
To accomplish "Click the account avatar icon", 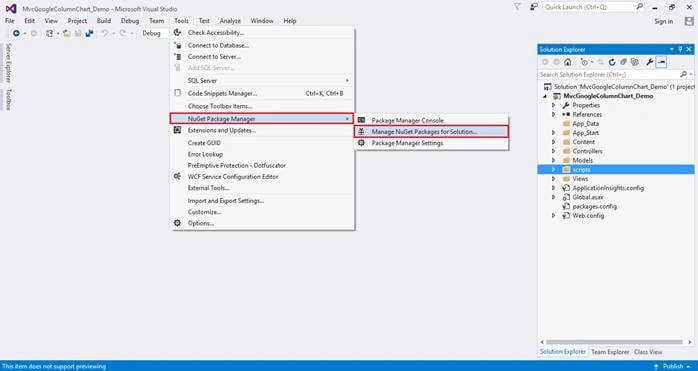I will click(689, 21).
